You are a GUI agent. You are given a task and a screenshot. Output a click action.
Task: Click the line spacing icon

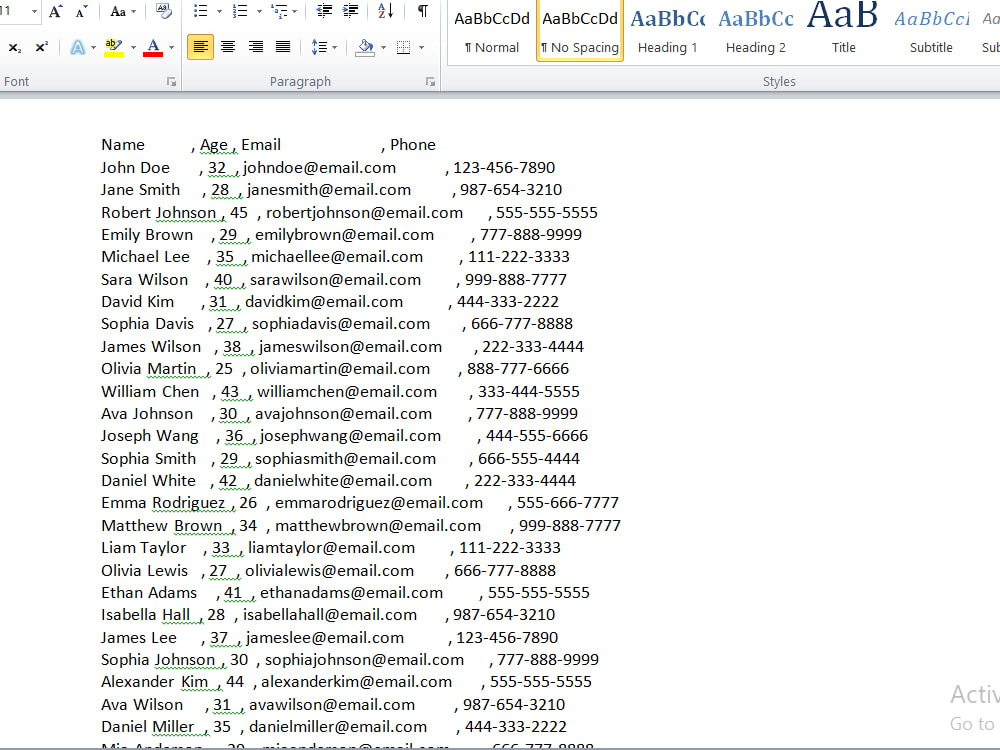coord(319,47)
